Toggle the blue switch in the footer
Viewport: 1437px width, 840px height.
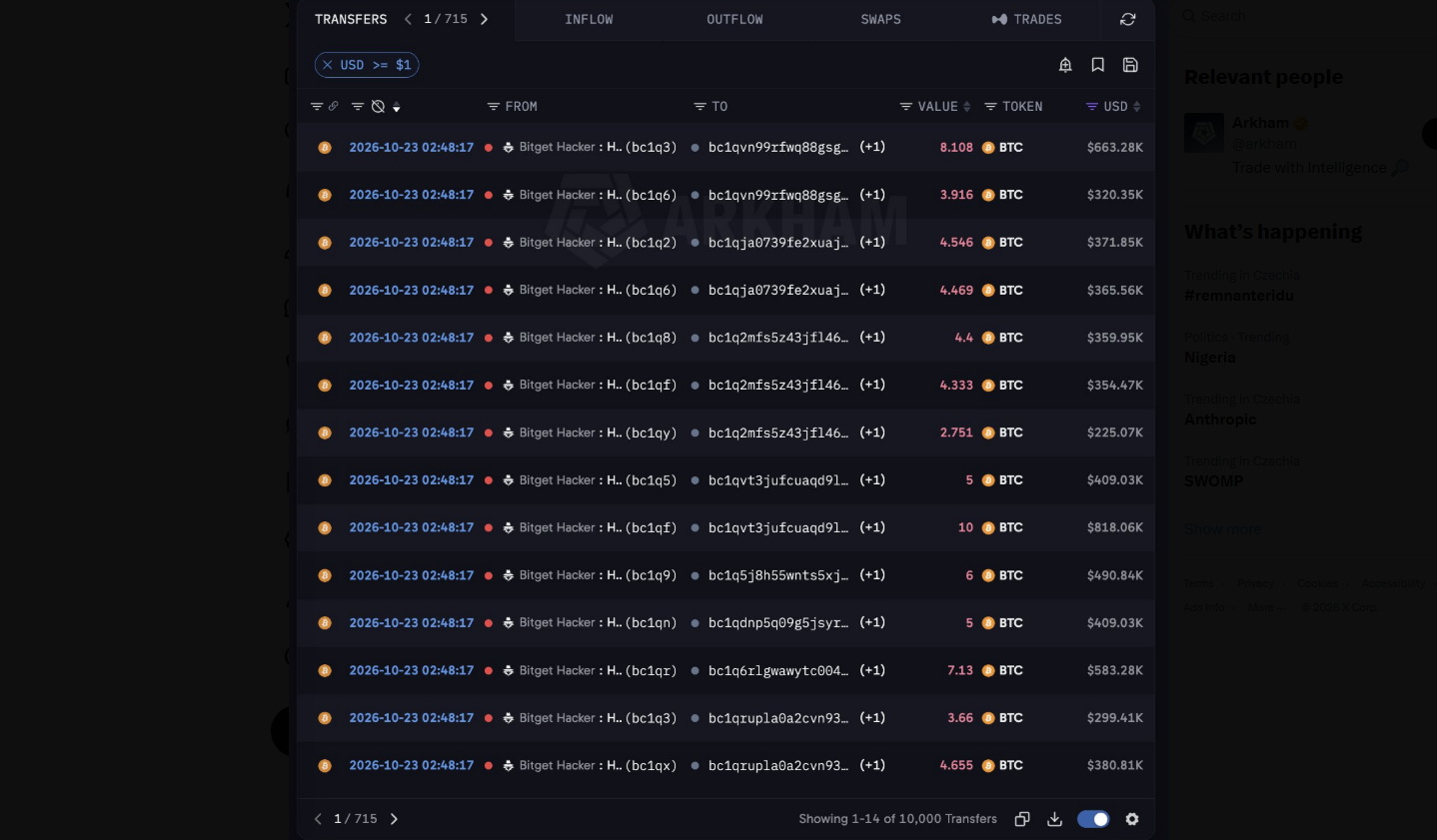[x=1093, y=819]
